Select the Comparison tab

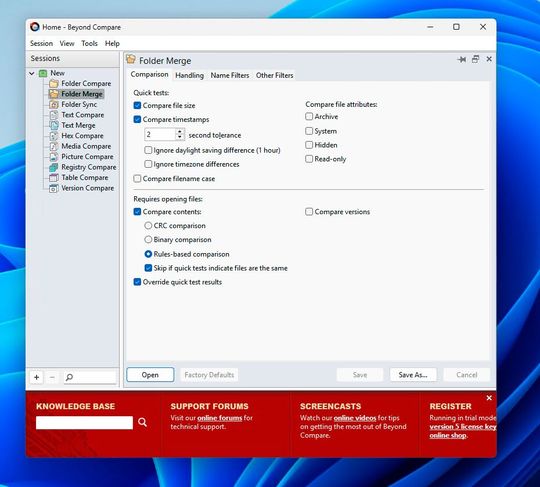pyautogui.click(x=149, y=75)
